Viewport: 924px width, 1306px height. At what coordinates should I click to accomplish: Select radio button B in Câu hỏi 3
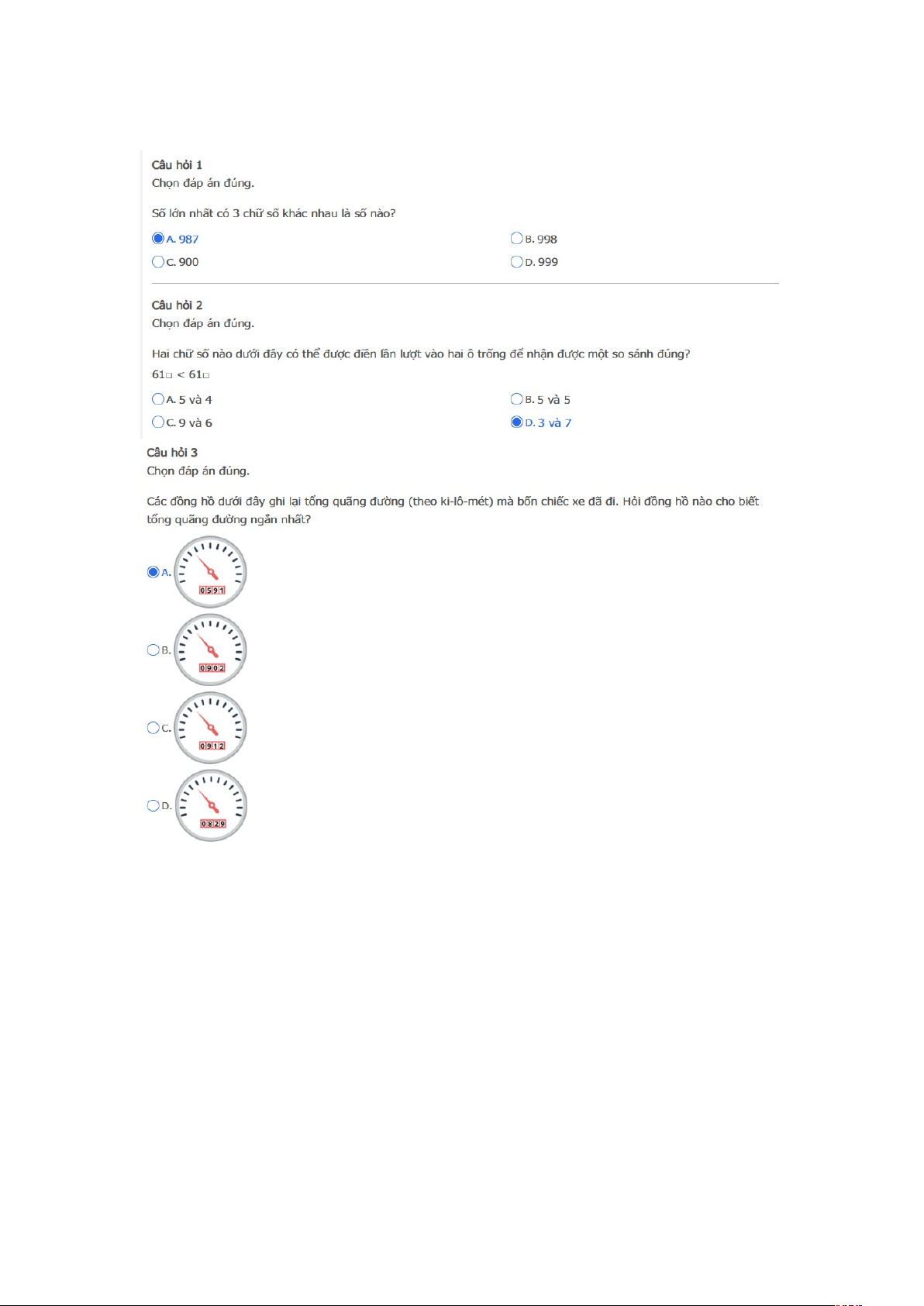pos(153,650)
